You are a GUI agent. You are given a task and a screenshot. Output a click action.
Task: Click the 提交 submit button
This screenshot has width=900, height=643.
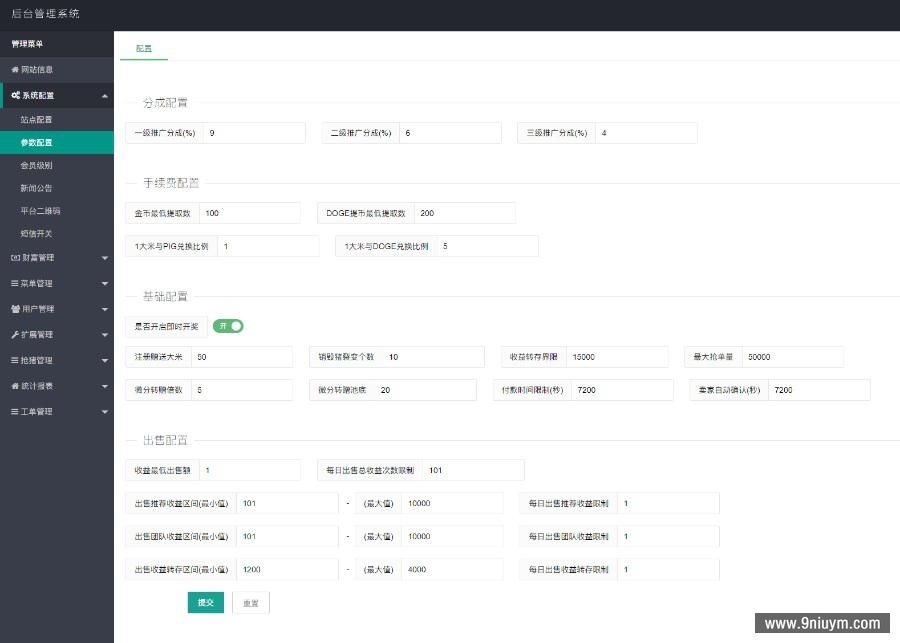[x=206, y=602]
